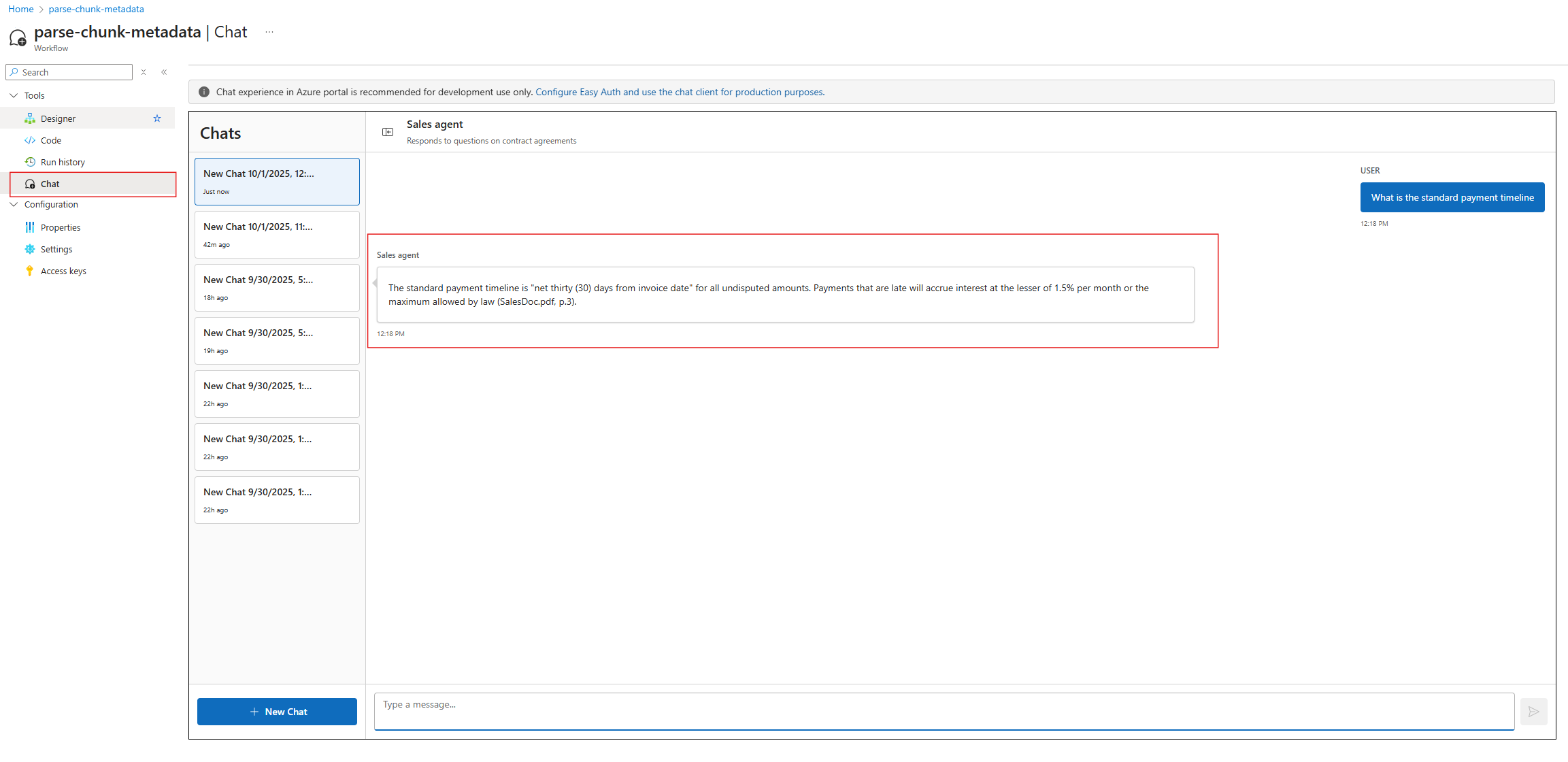Collapse the Tools section
This screenshot has width=1568, height=762.
[x=14, y=95]
